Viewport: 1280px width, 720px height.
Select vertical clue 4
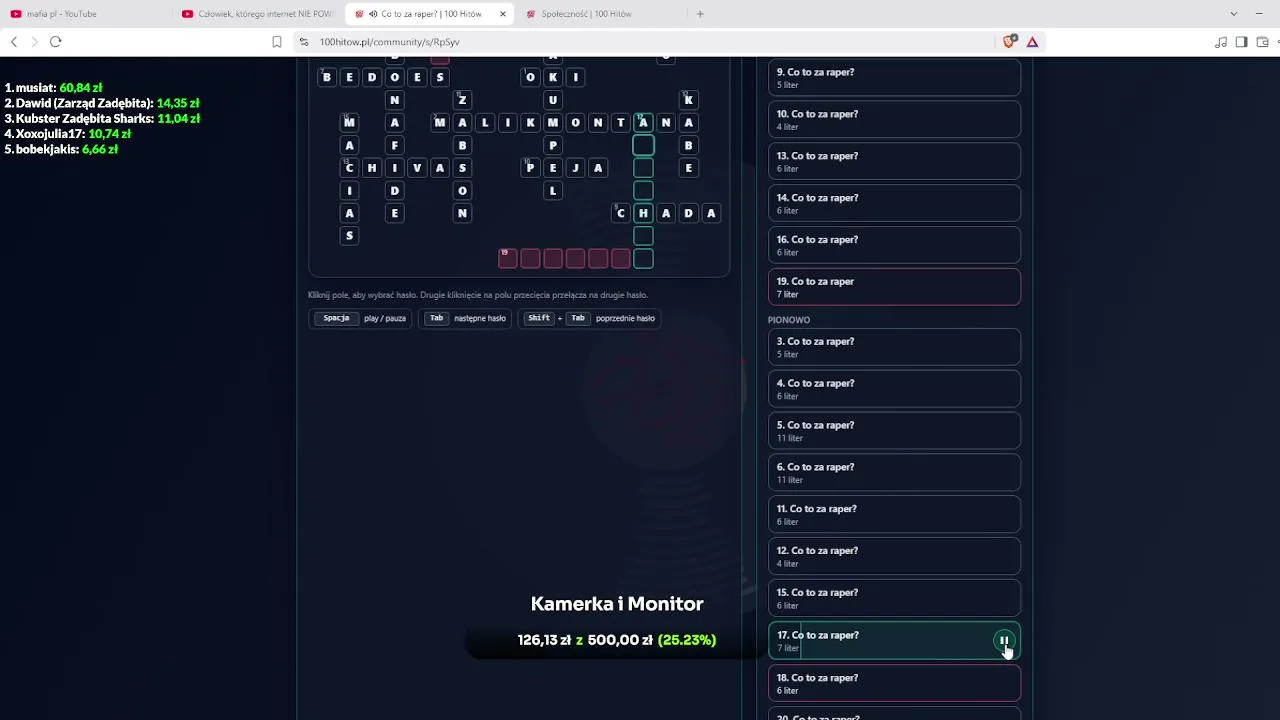[x=894, y=389]
